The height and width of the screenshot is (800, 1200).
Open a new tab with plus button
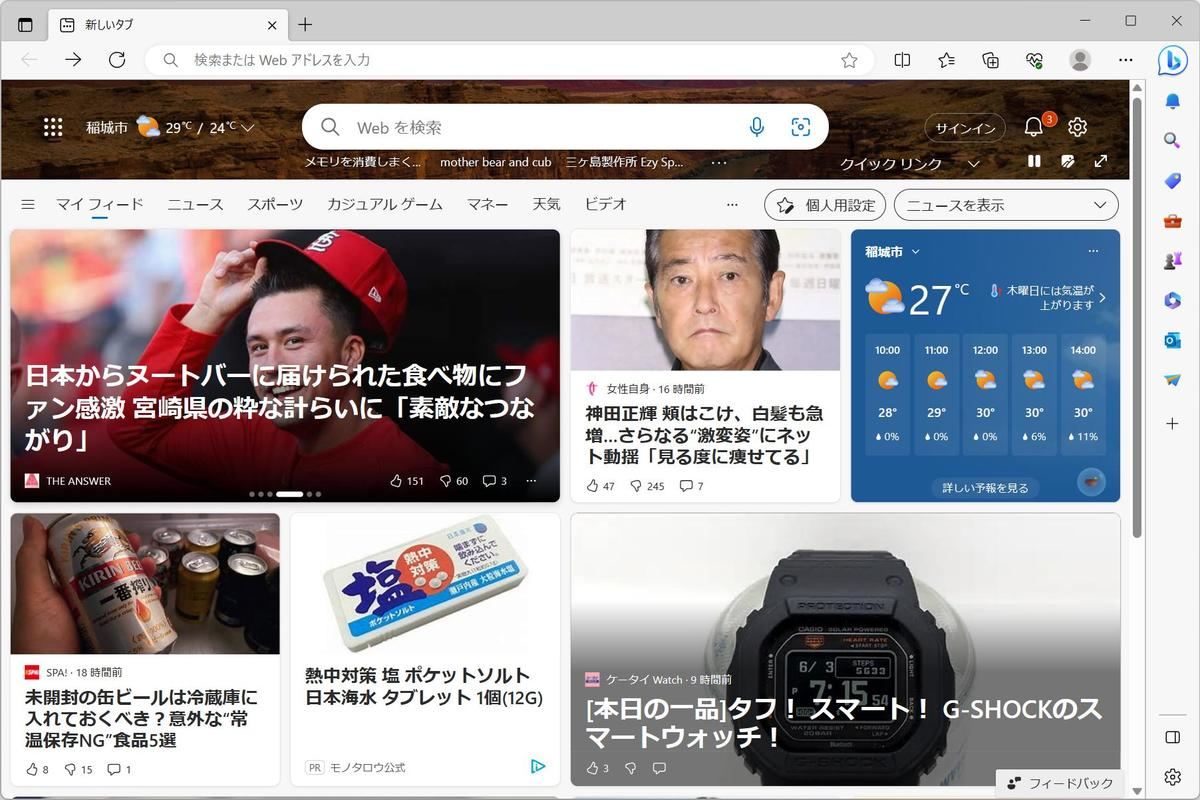pyautogui.click(x=305, y=24)
